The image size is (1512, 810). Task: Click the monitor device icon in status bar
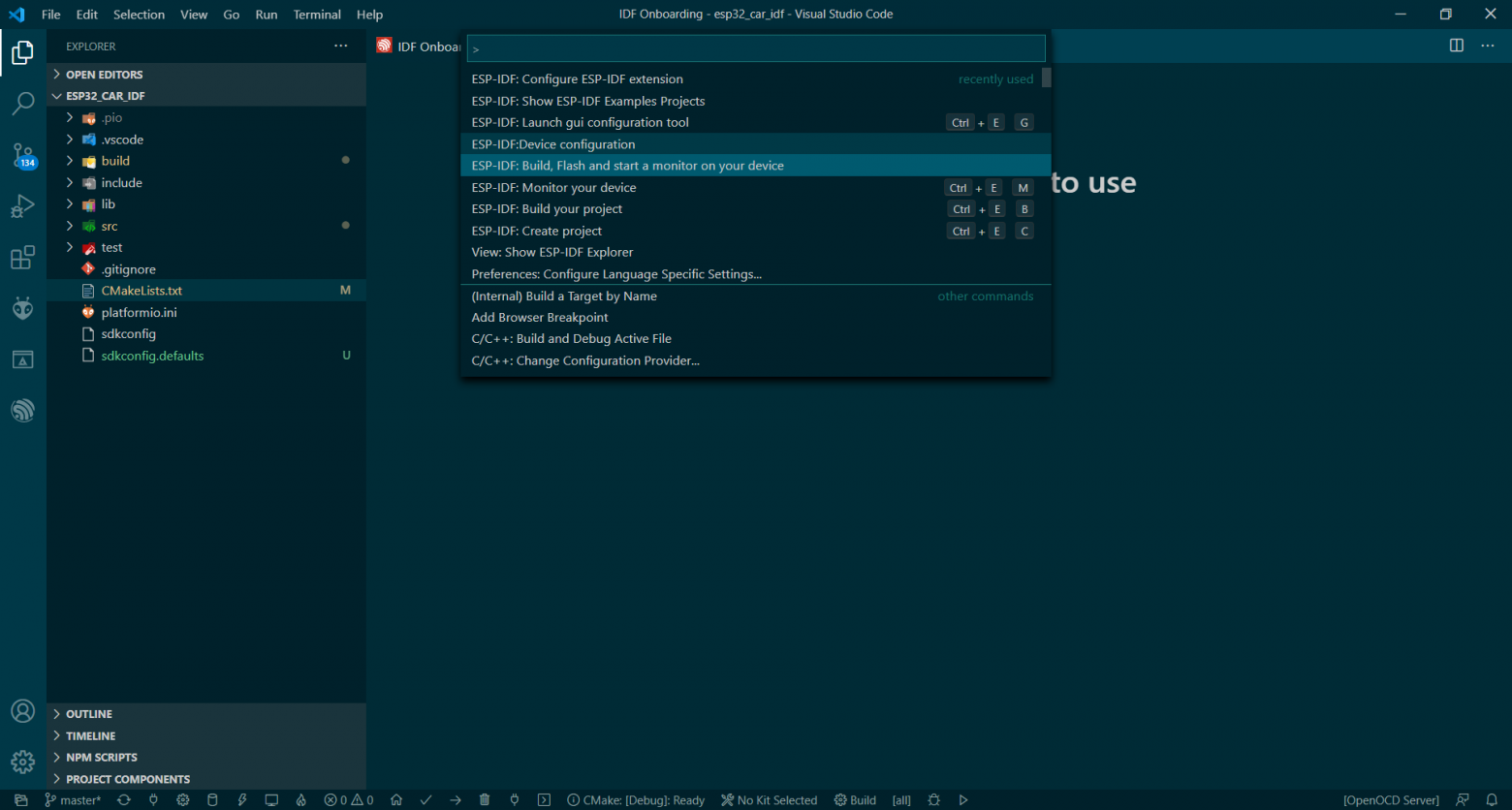[x=271, y=800]
